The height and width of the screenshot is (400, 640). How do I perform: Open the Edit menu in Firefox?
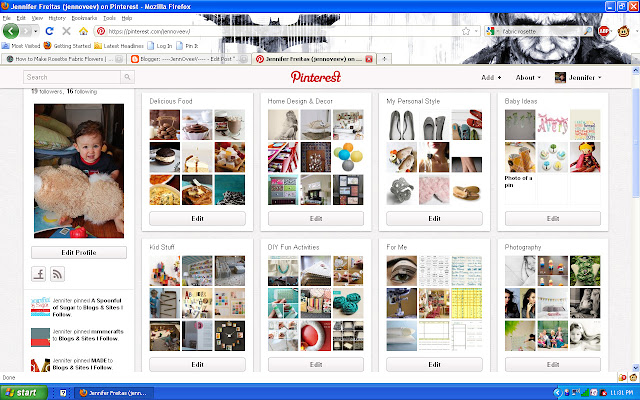[x=21, y=18]
